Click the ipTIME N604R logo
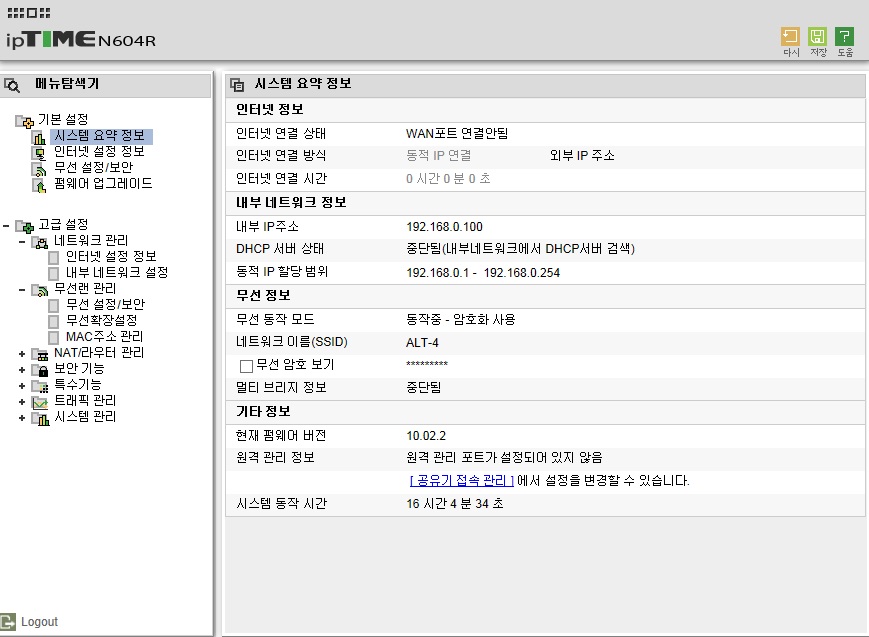 click(x=81, y=39)
